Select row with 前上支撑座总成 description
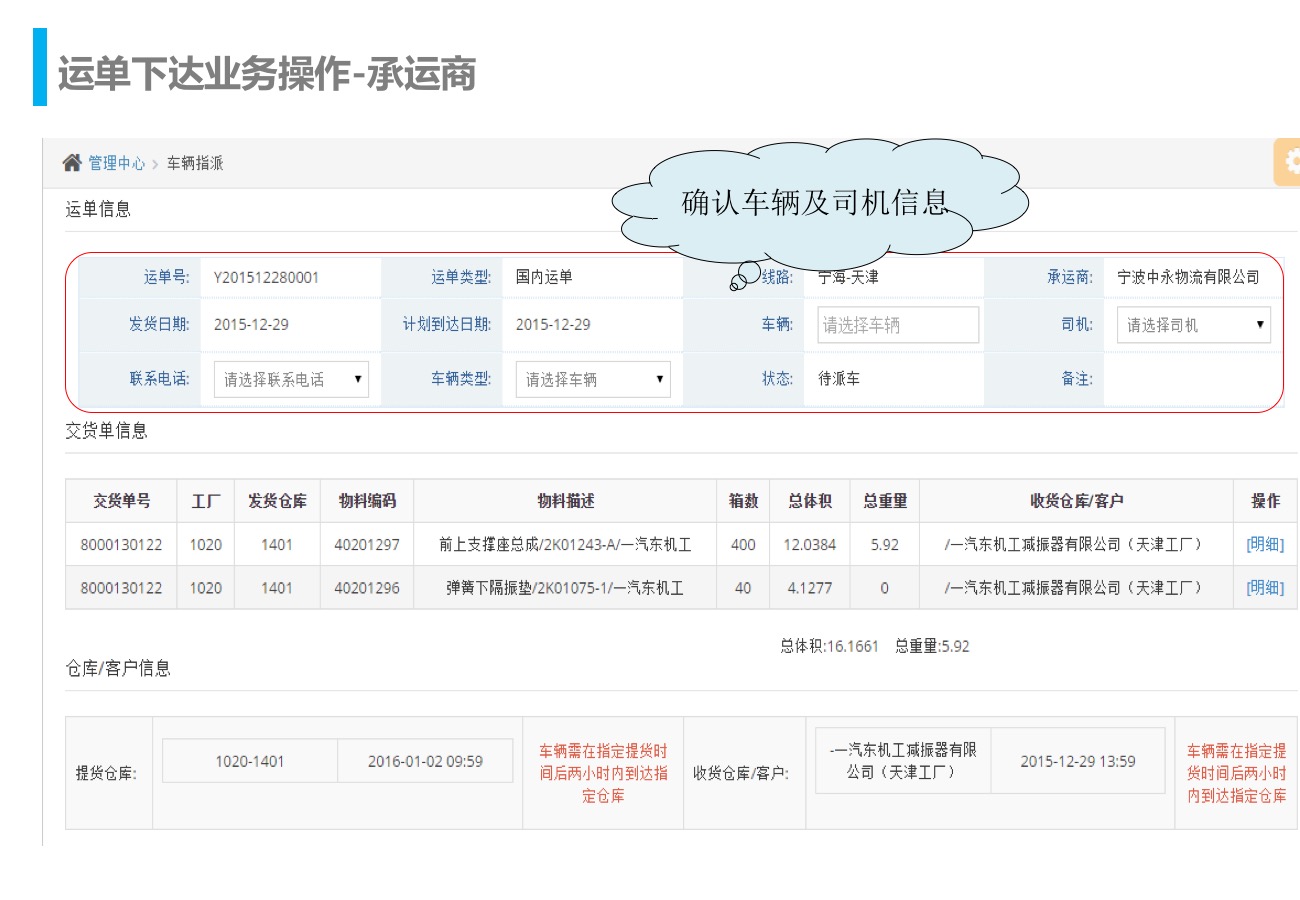The width and height of the screenshot is (1300, 900). 565,545
